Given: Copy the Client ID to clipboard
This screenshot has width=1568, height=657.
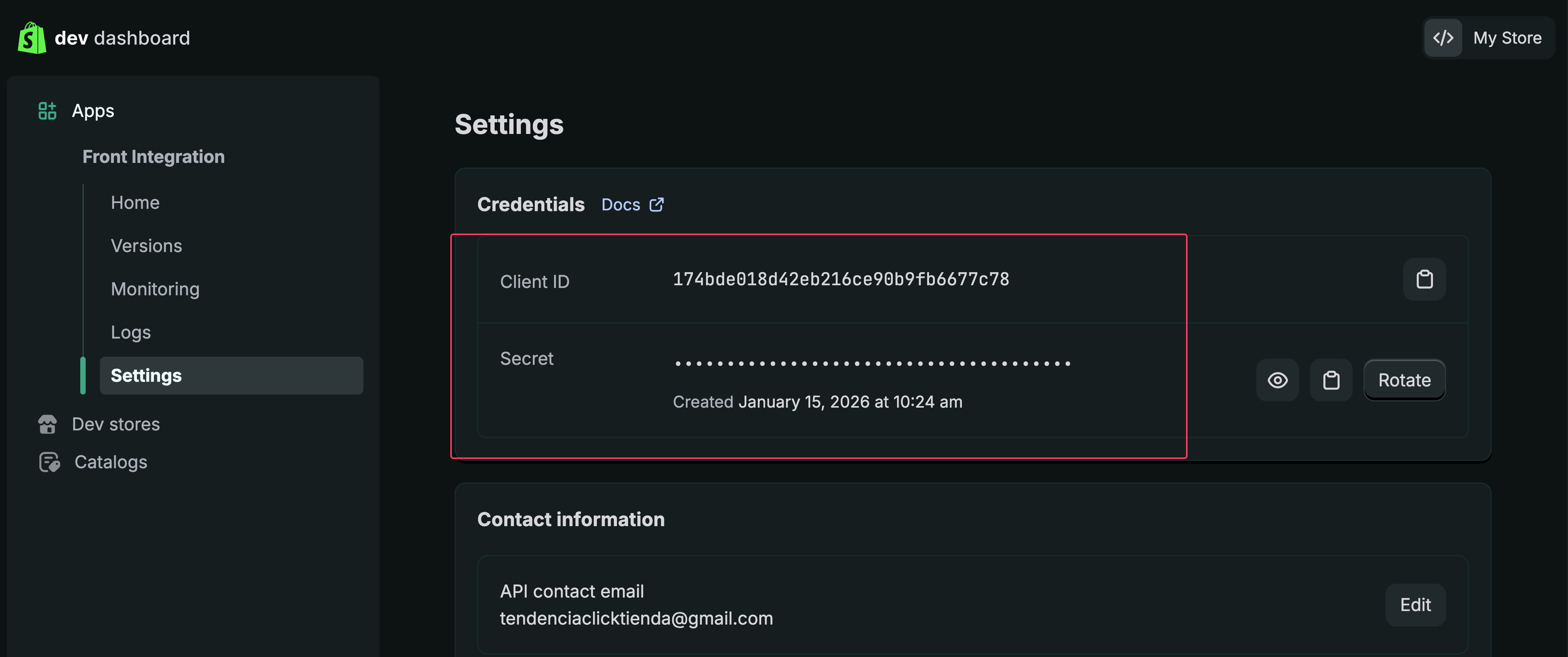Looking at the screenshot, I should click(x=1424, y=279).
